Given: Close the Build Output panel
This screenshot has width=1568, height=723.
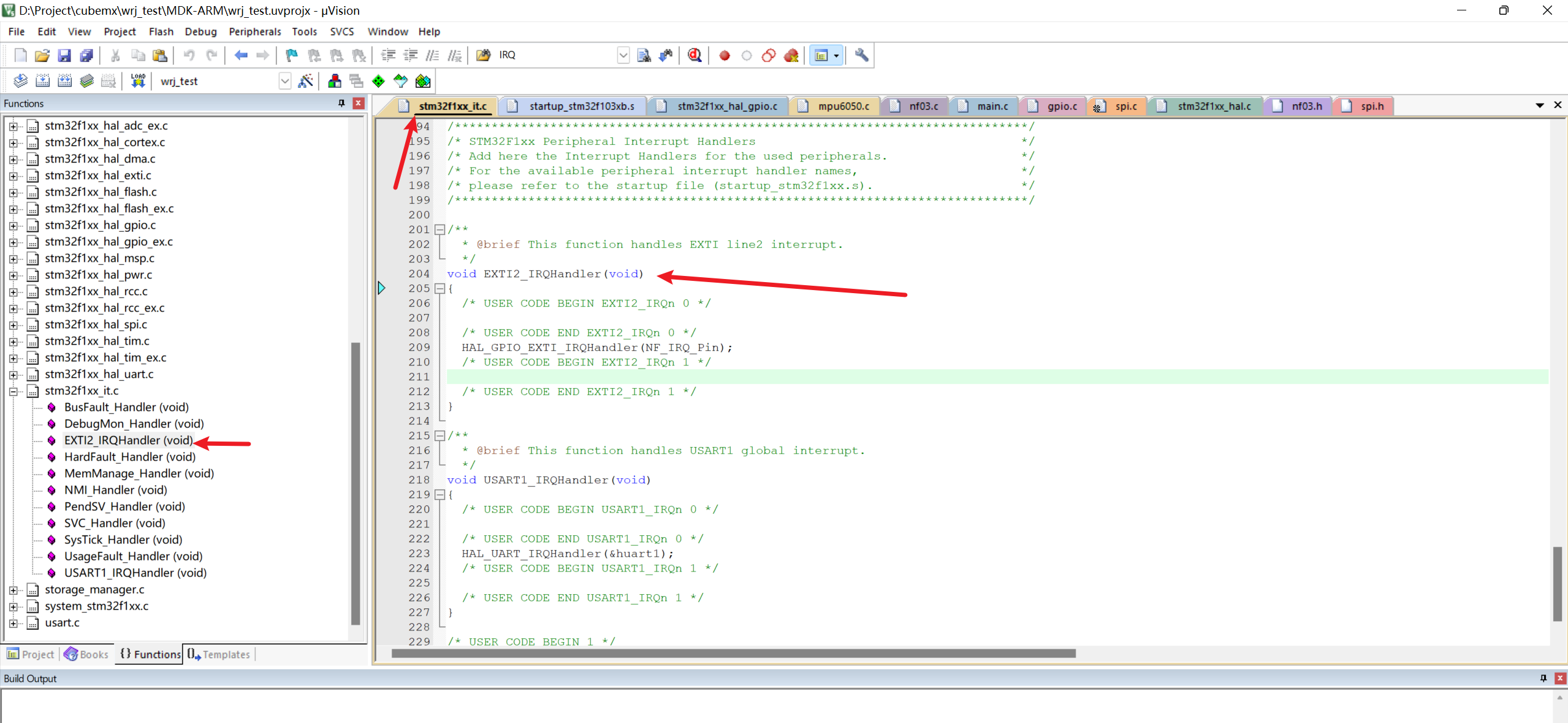Looking at the screenshot, I should (1560, 678).
